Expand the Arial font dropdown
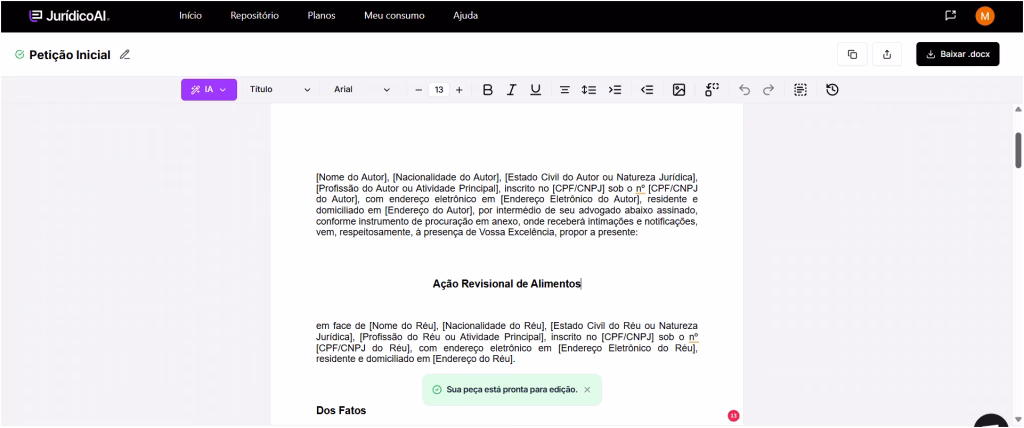This screenshot has width=1024, height=428. click(362, 90)
